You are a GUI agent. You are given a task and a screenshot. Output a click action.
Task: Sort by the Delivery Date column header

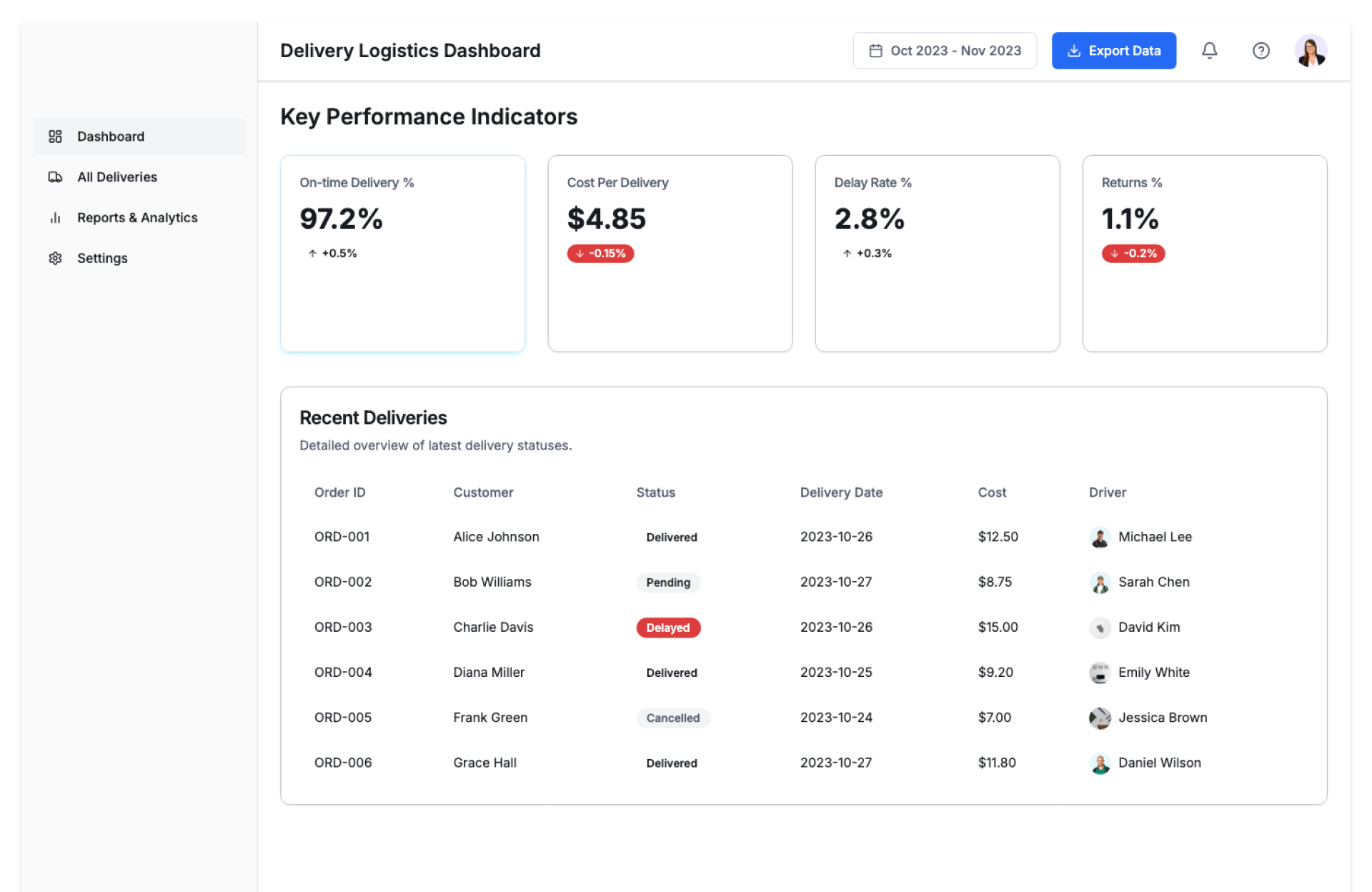[841, 492]
